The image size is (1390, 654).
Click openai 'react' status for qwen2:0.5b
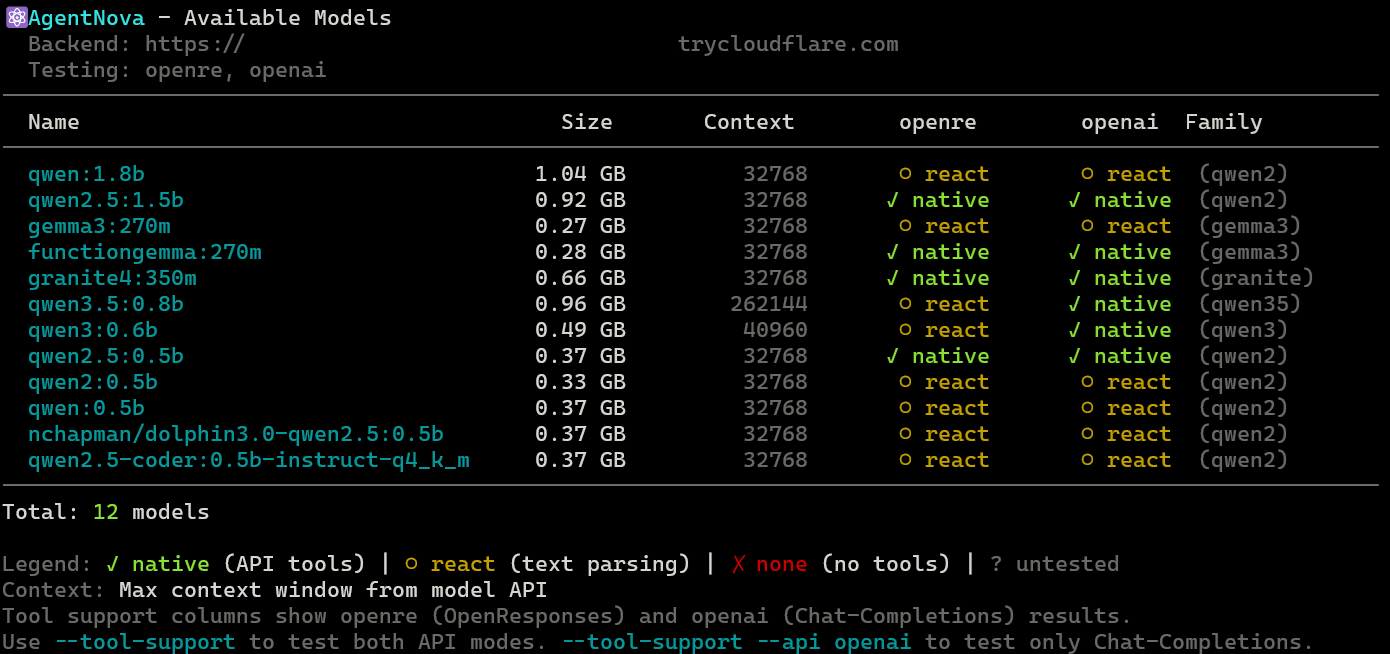point(1126,382)
